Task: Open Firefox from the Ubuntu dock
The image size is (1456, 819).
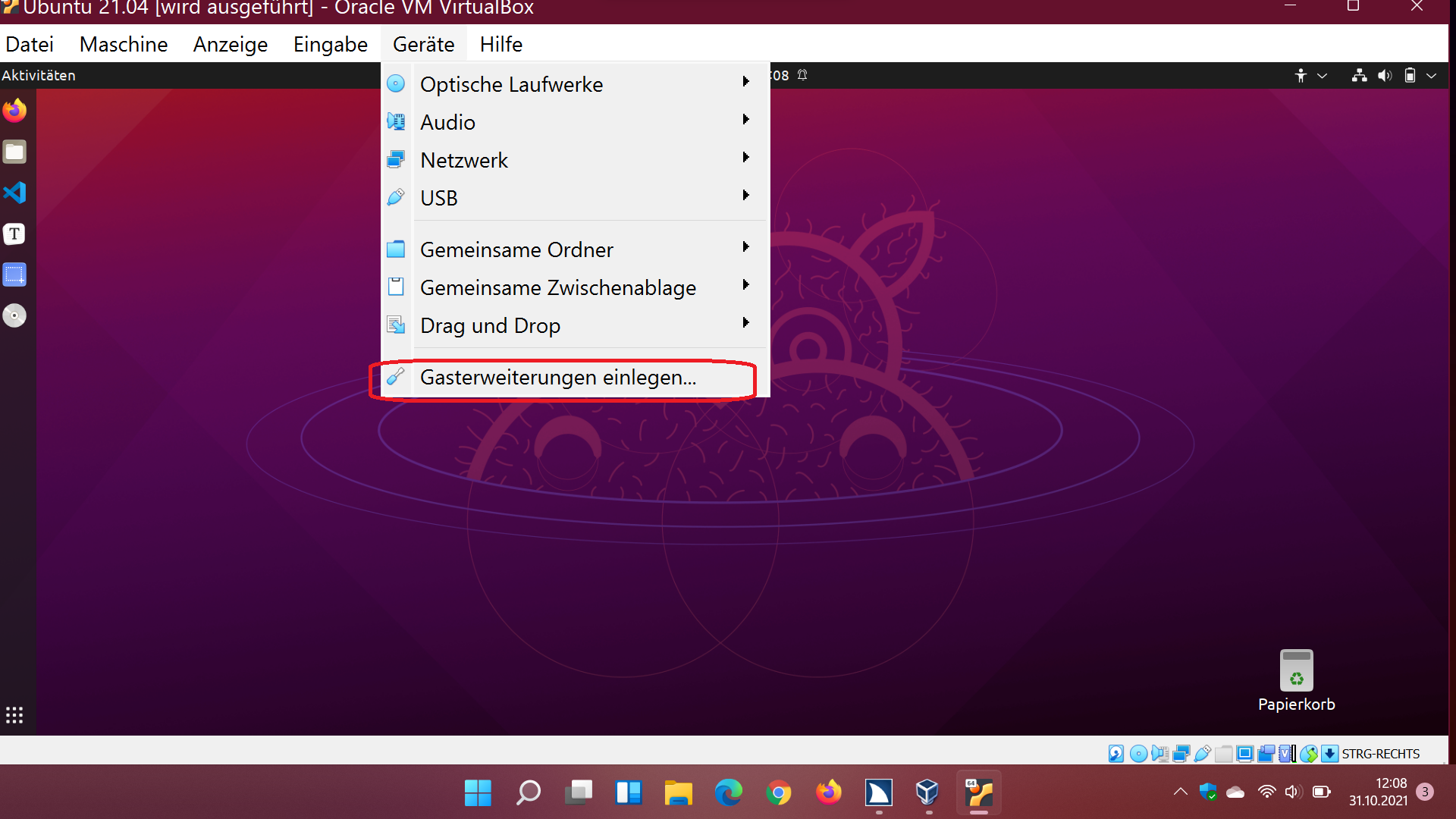Action: coord(14,111)
